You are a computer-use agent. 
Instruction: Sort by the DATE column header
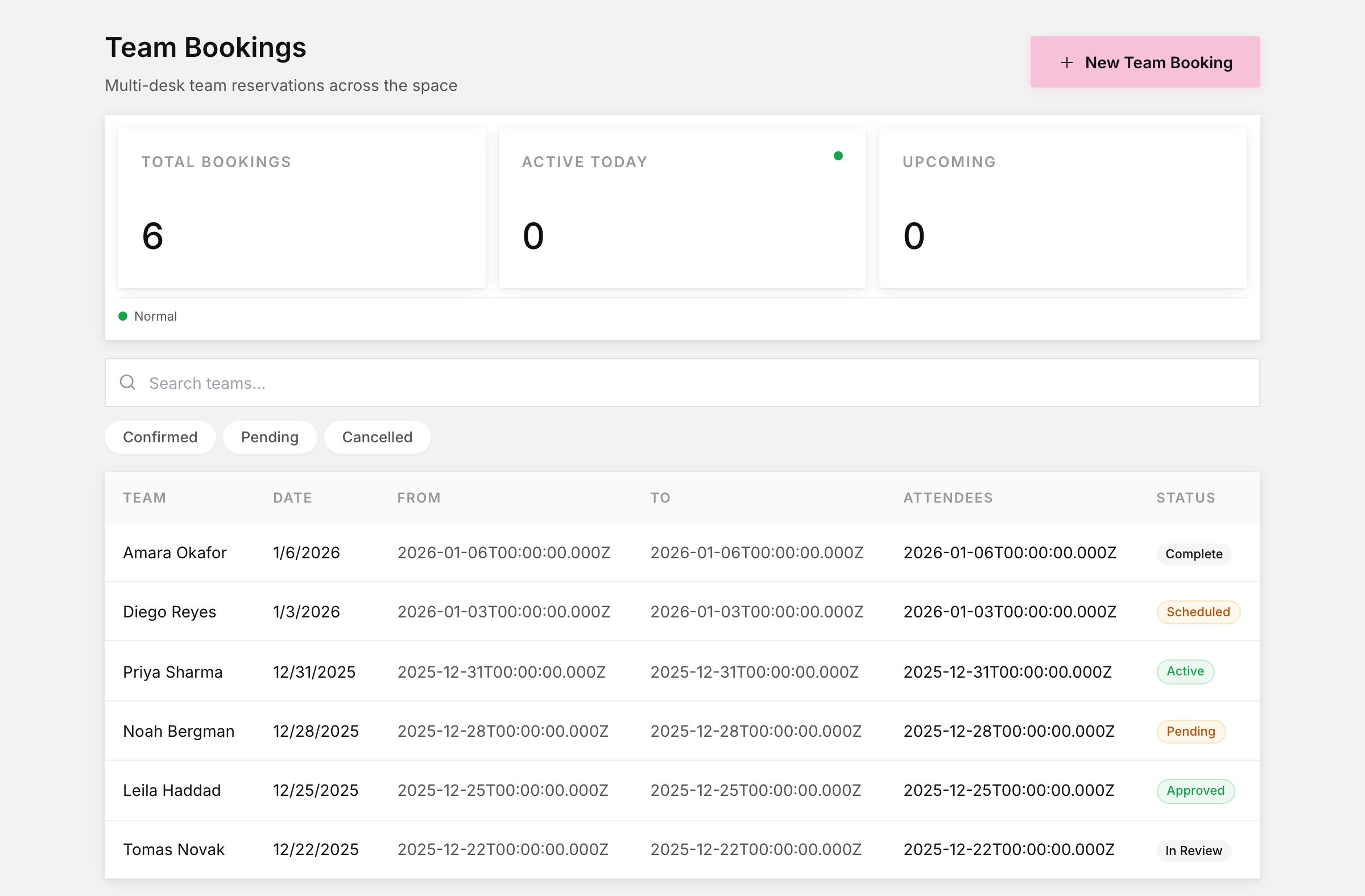(x=292, y=498)
